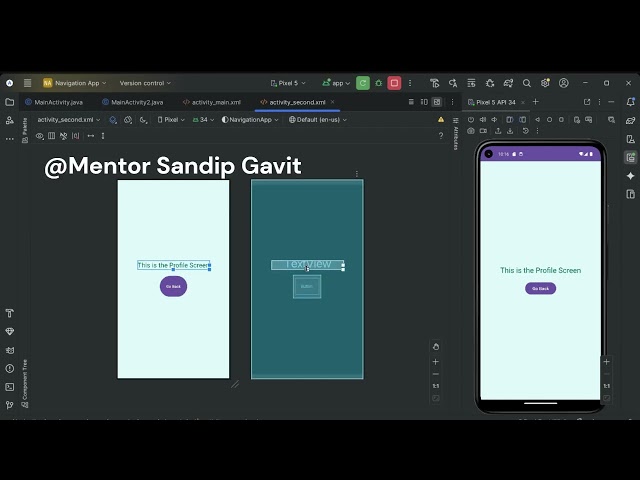Switch to activity_main.xml tab
Image resolution: width=640 pixels, height=480 pixels.
click(212, 102)
